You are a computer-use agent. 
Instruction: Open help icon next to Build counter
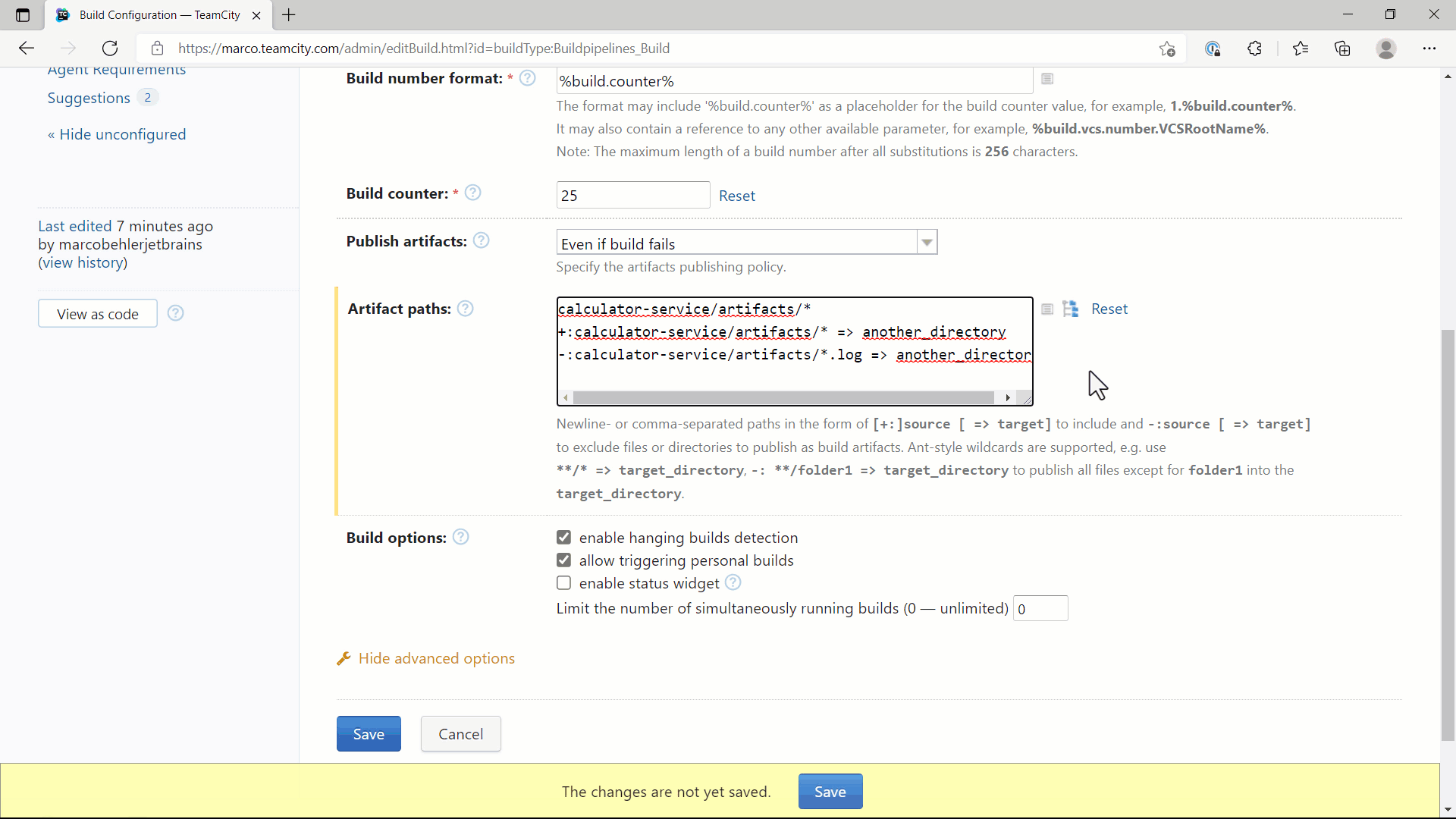[x=472, y=193]
